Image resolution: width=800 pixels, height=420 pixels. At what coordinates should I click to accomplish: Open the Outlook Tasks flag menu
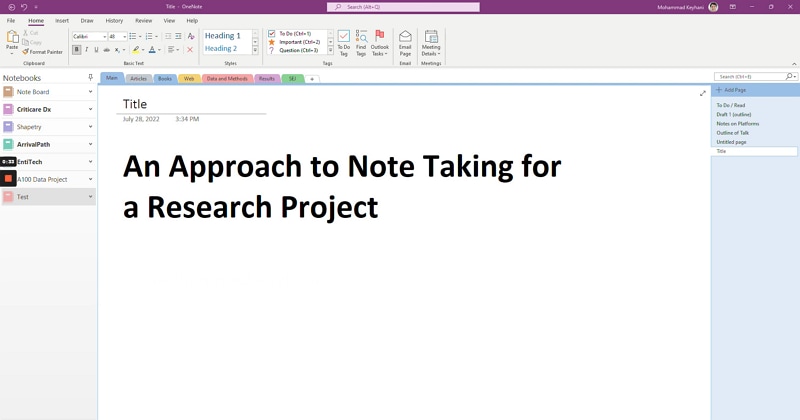[x=380, y=43]
